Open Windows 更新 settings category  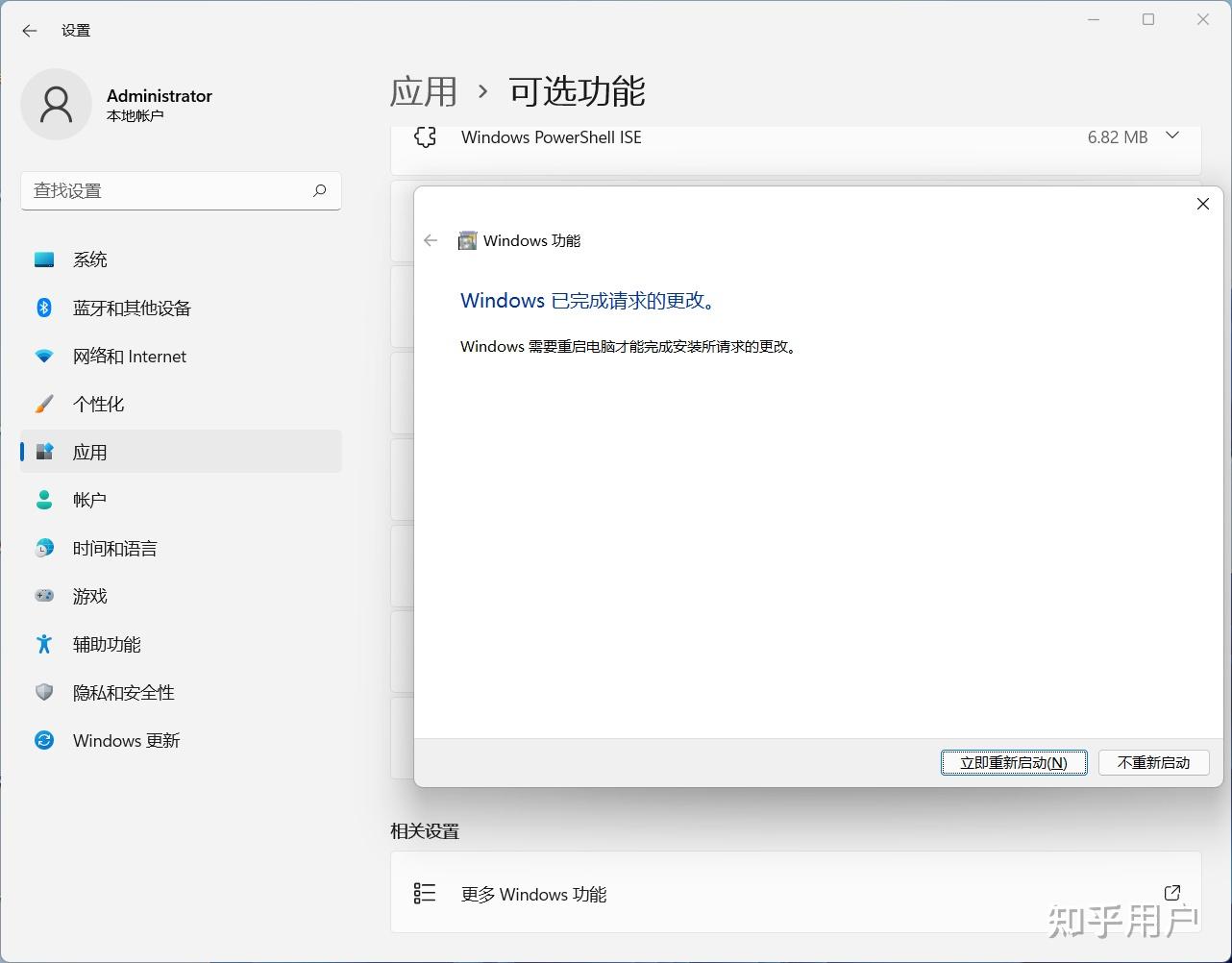click(181, 740)
